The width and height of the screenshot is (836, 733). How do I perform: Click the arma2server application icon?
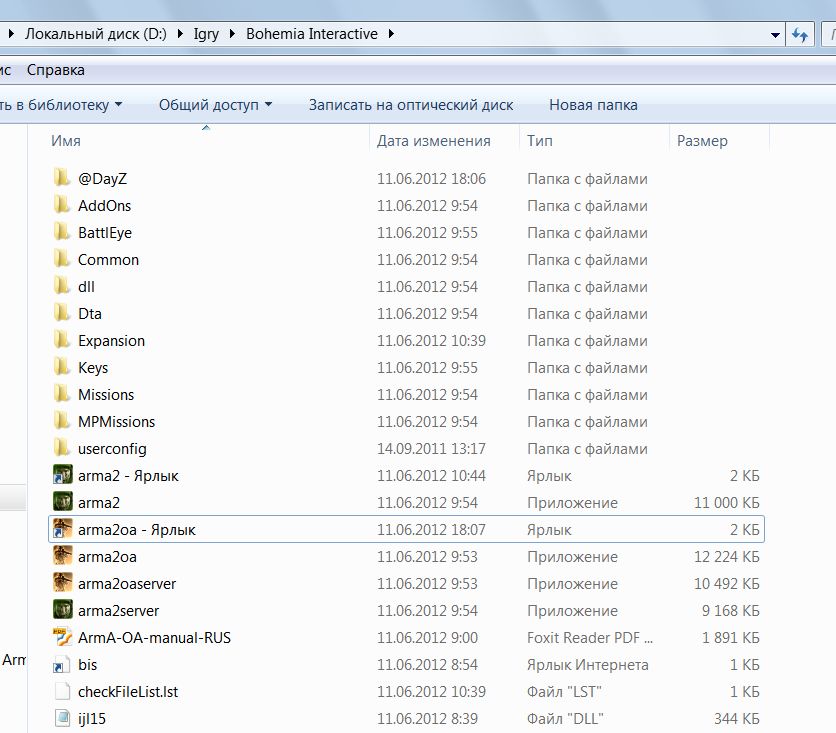[62, 610]
